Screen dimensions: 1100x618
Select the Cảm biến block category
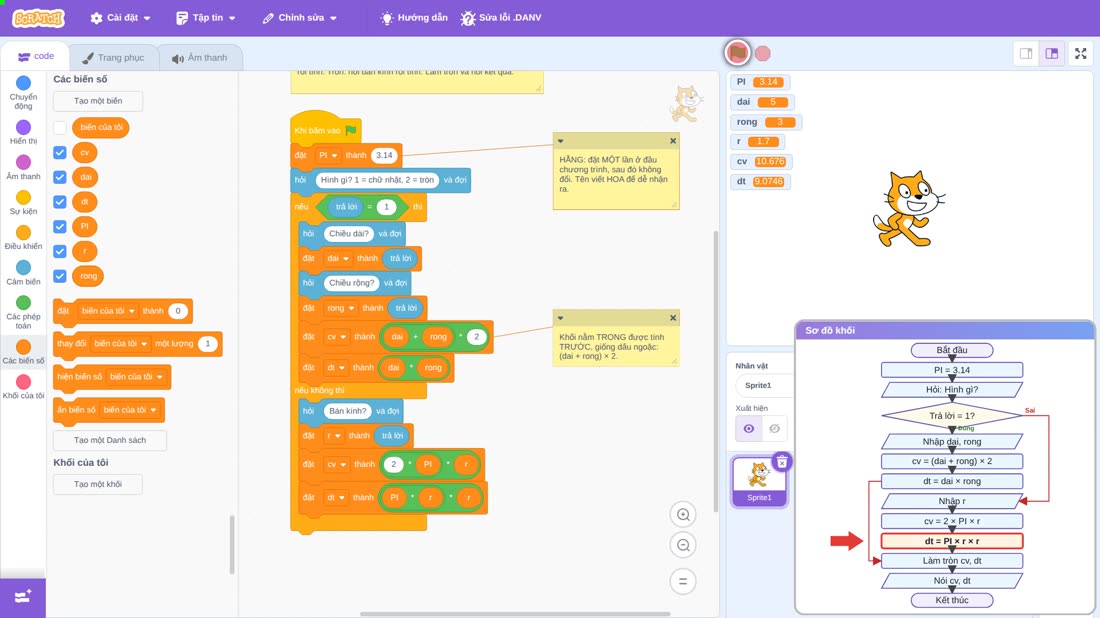click(x=23, y=272)
